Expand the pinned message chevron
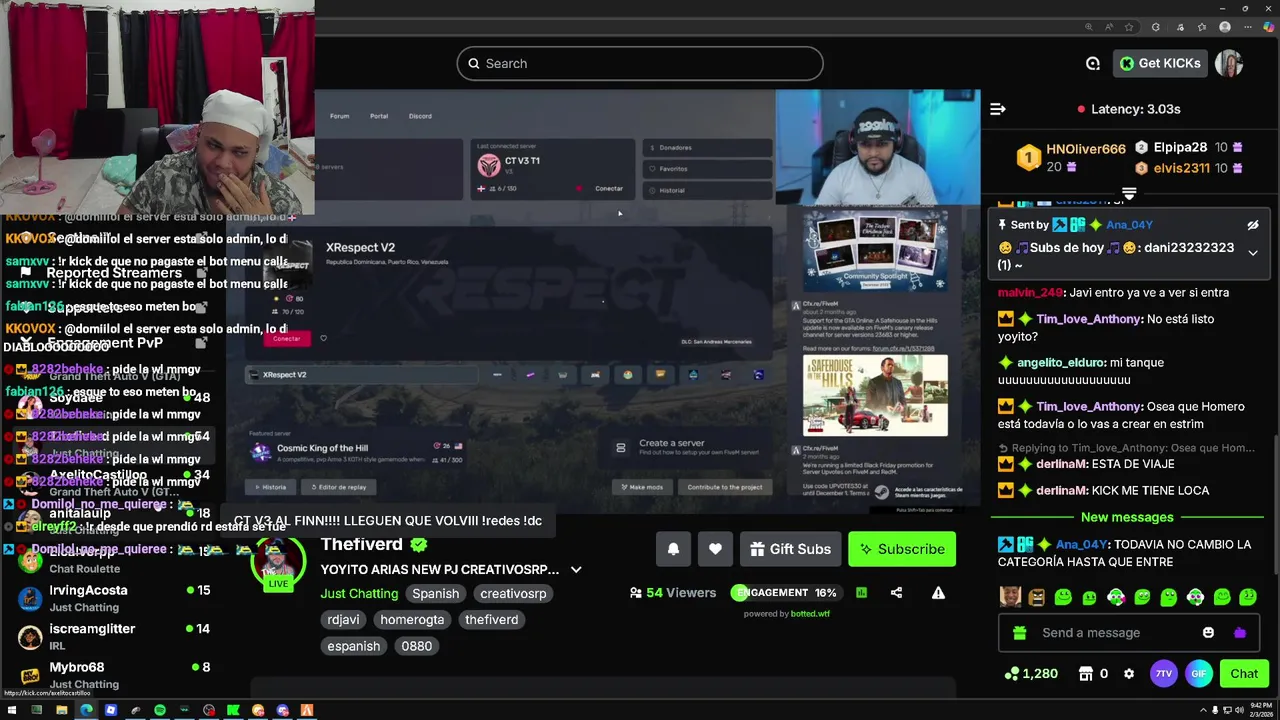The height and width of the screenshot is (720, 1280). coord(1253,253)
